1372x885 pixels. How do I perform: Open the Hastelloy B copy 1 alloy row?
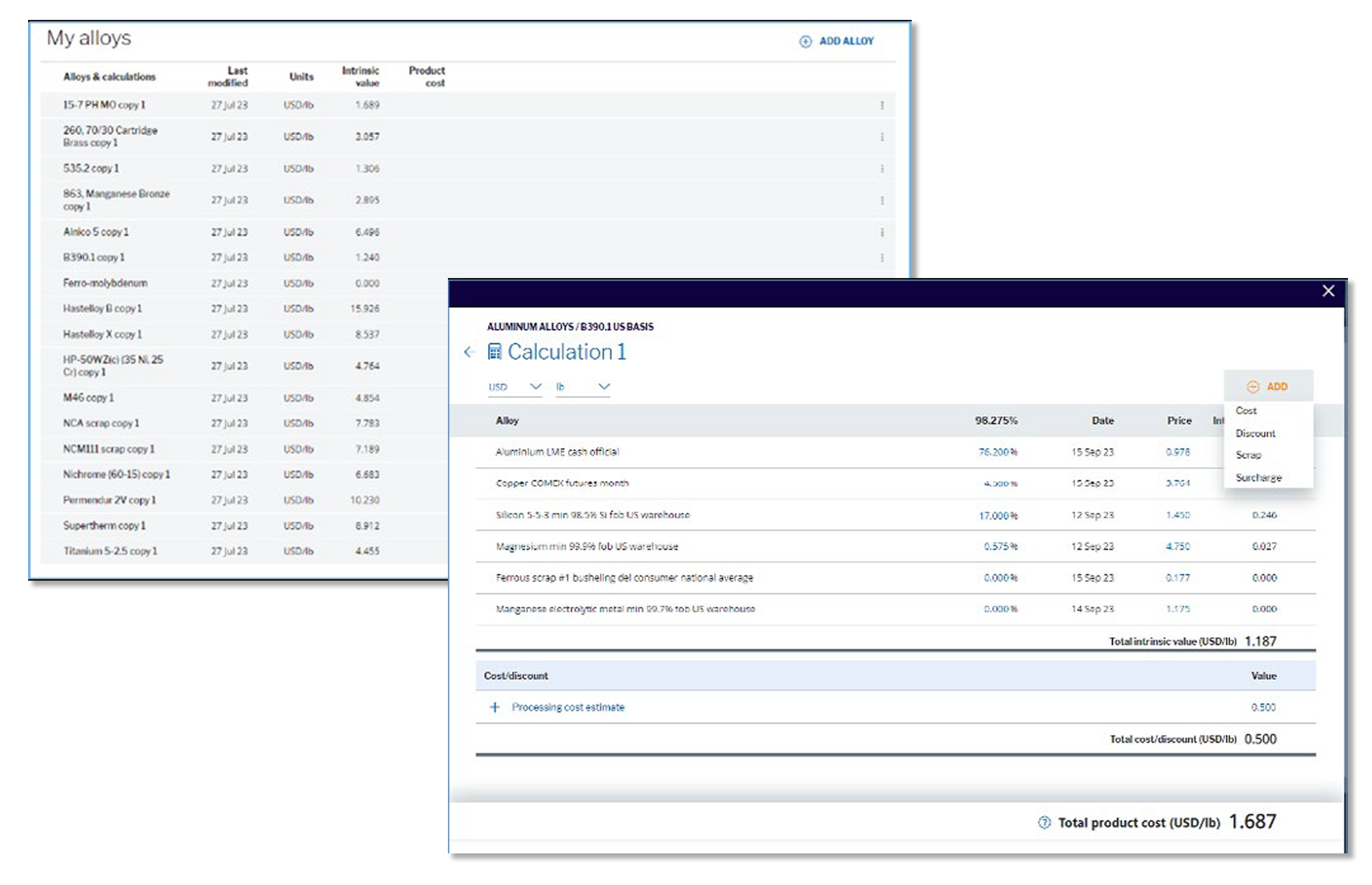click(x=102, y=308)
